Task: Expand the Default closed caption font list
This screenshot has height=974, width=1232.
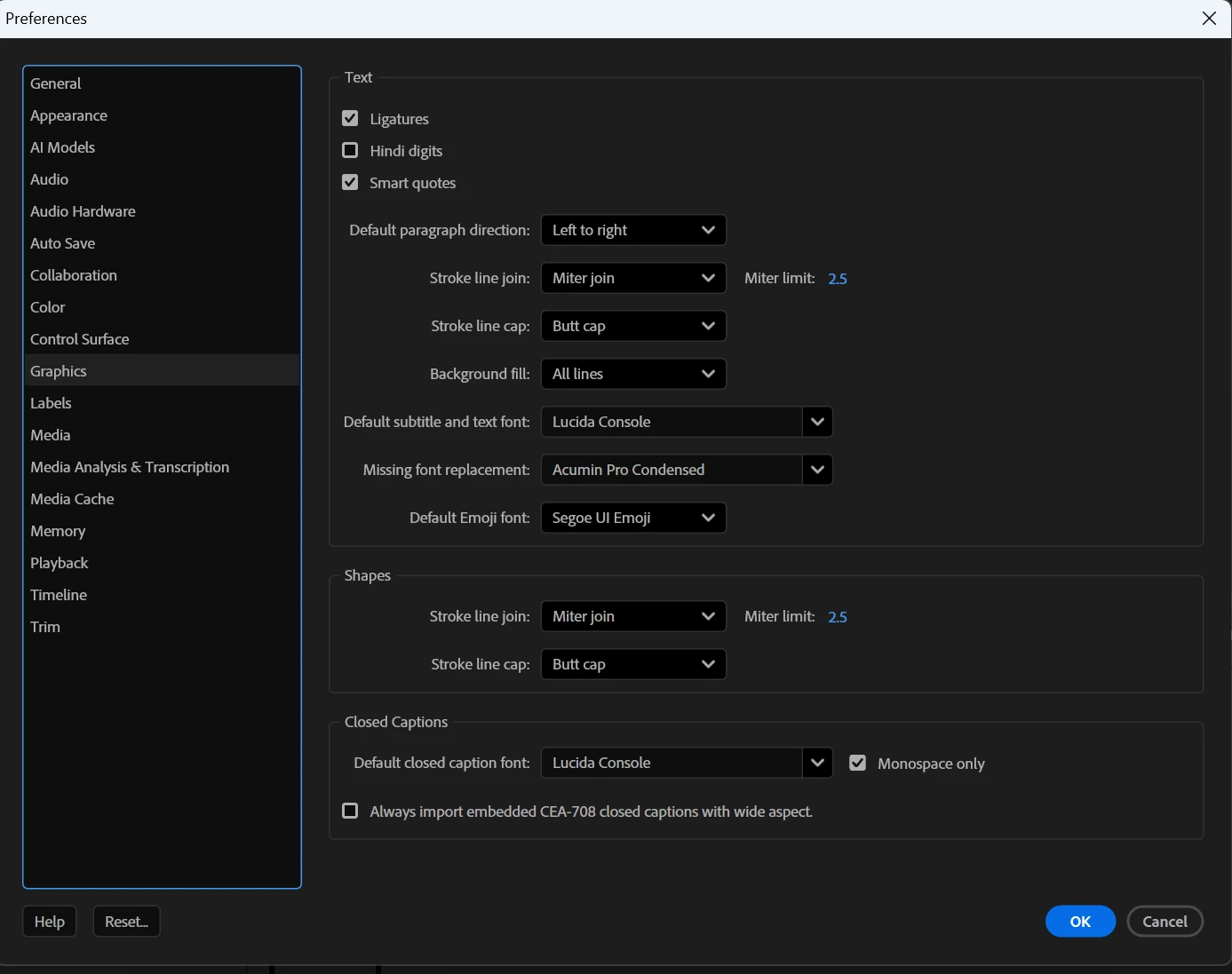Action: pyautogui.click(x=817, y=763)
